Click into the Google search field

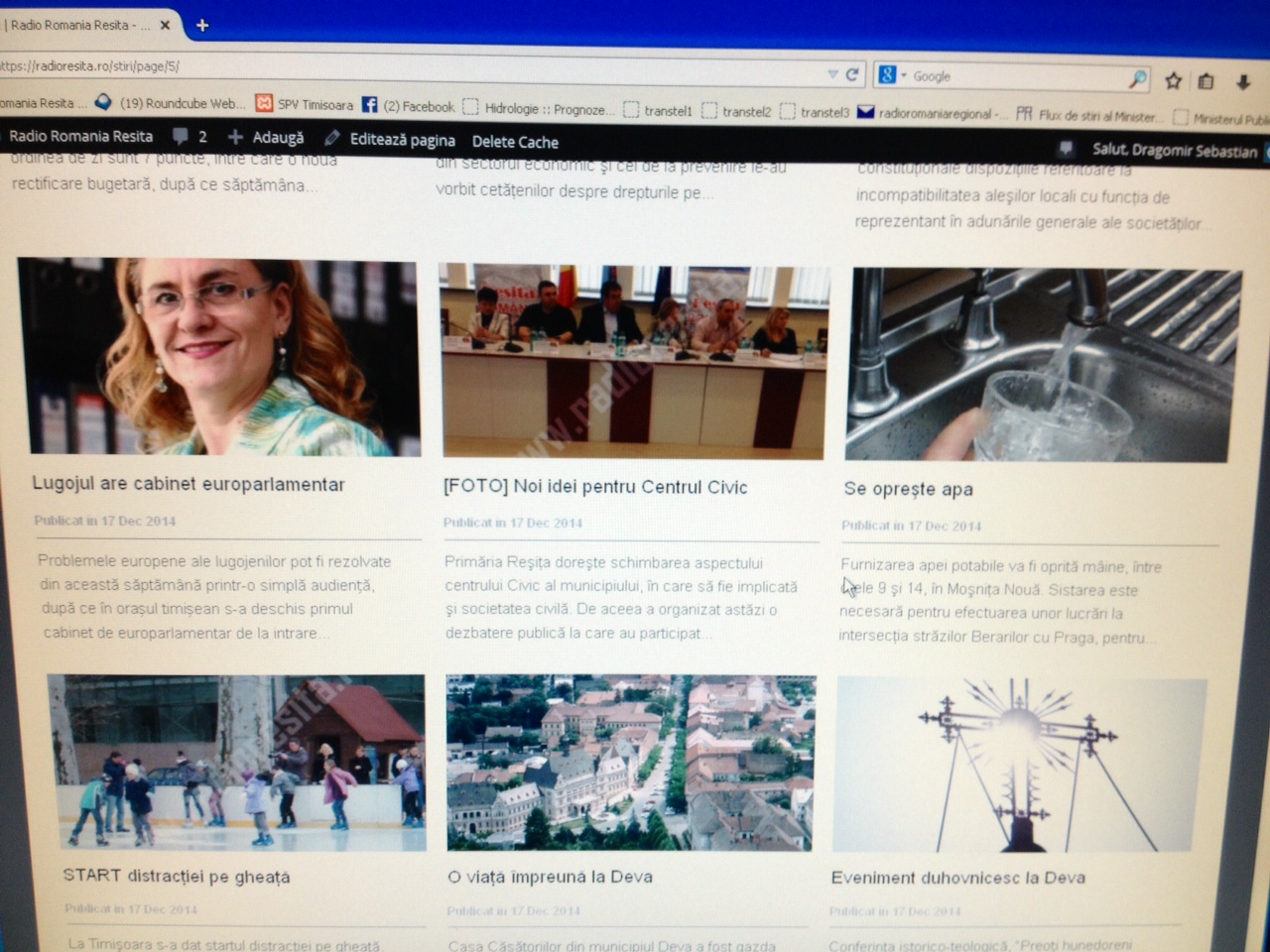(1017, 76)
